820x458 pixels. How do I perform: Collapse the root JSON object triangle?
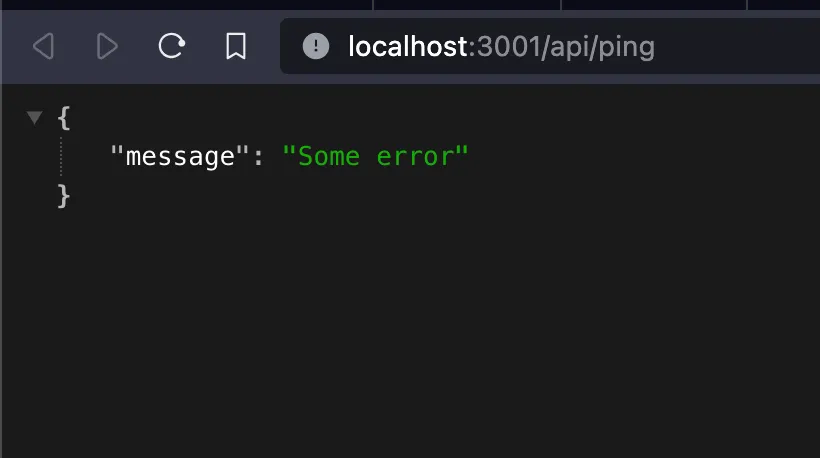click(x=35, y=118)
